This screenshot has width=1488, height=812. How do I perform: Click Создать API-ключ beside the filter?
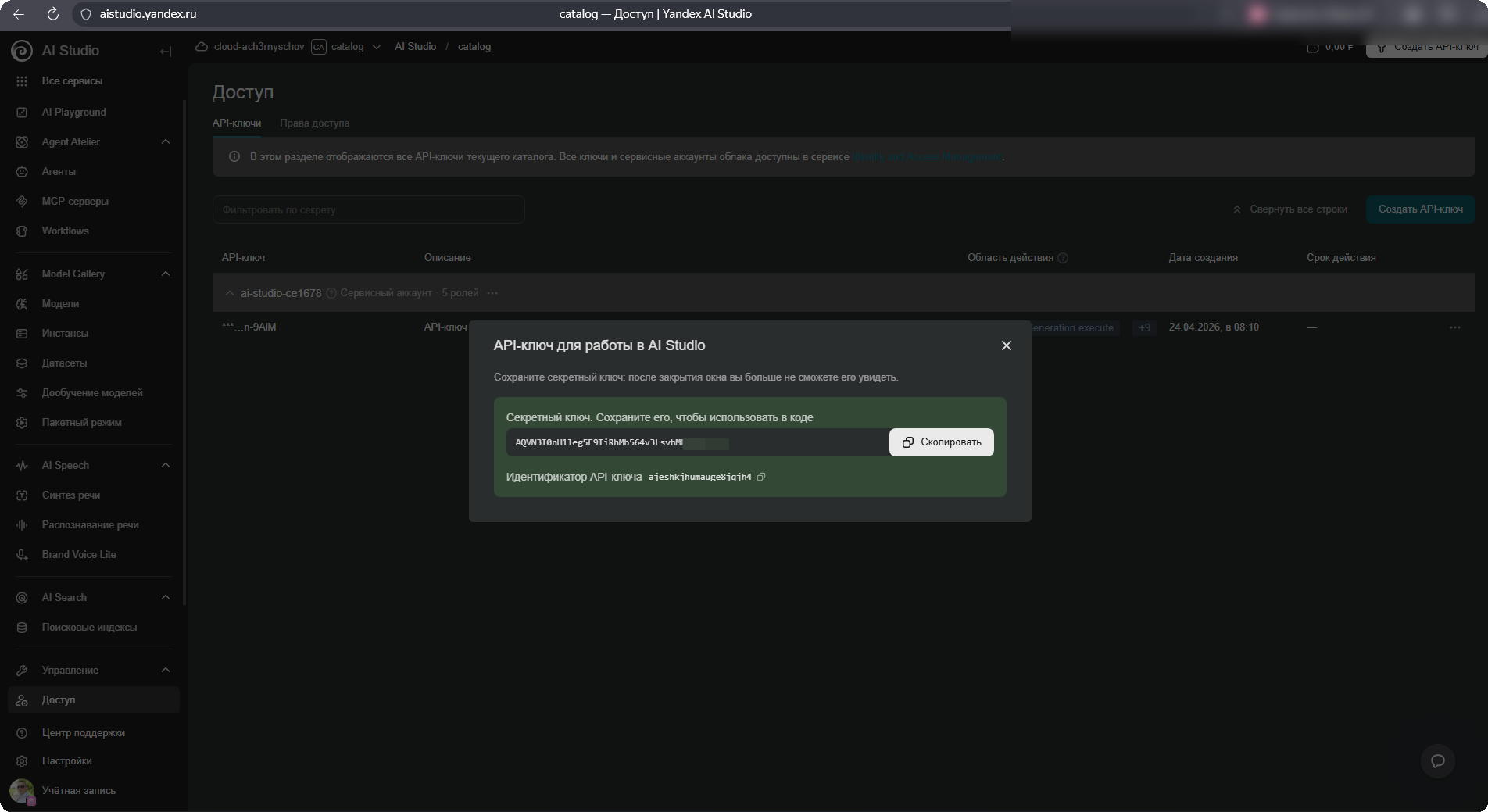tap(1421, 209)
